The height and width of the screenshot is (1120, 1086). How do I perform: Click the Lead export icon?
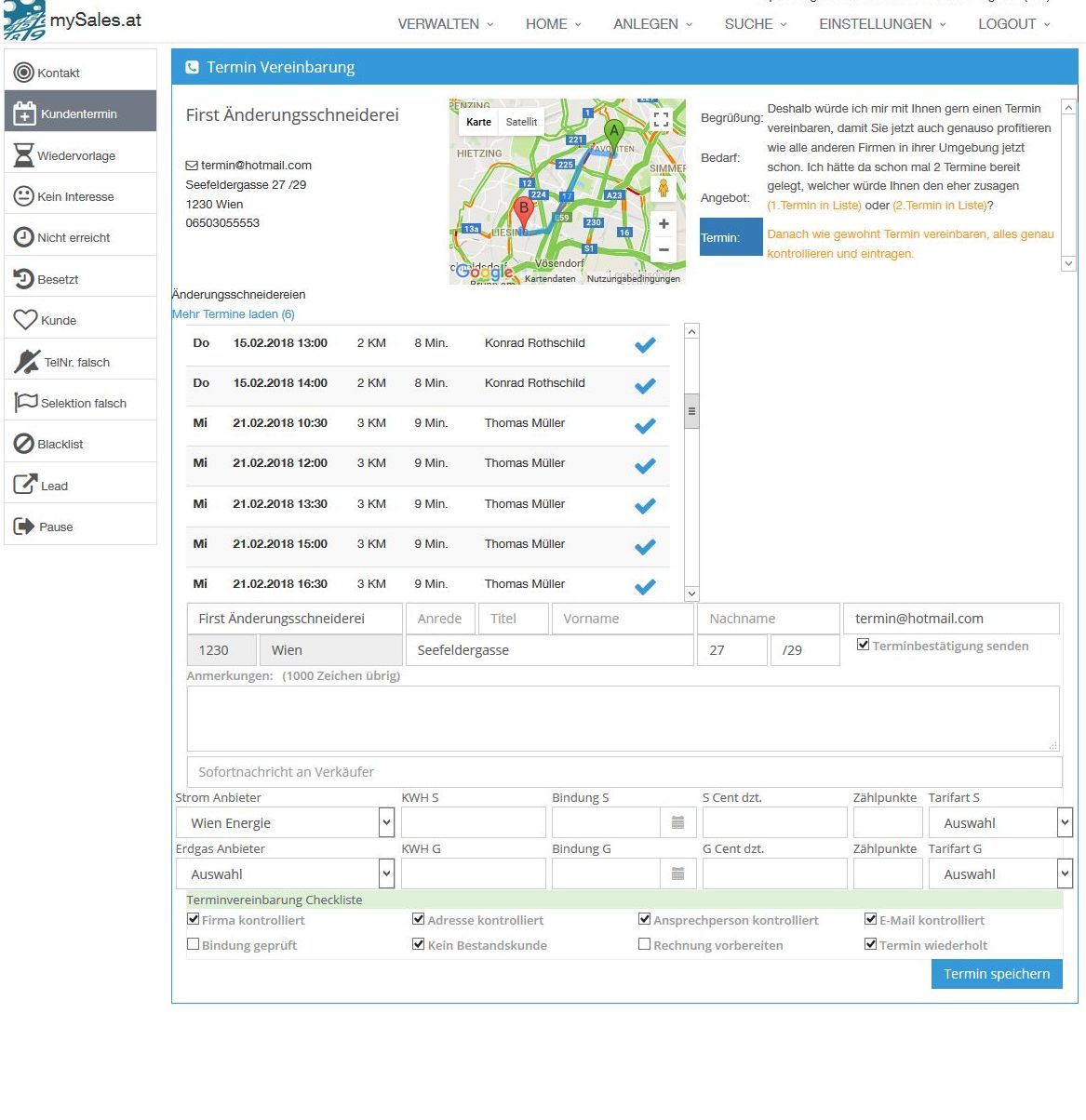click(x=24, y=485)
